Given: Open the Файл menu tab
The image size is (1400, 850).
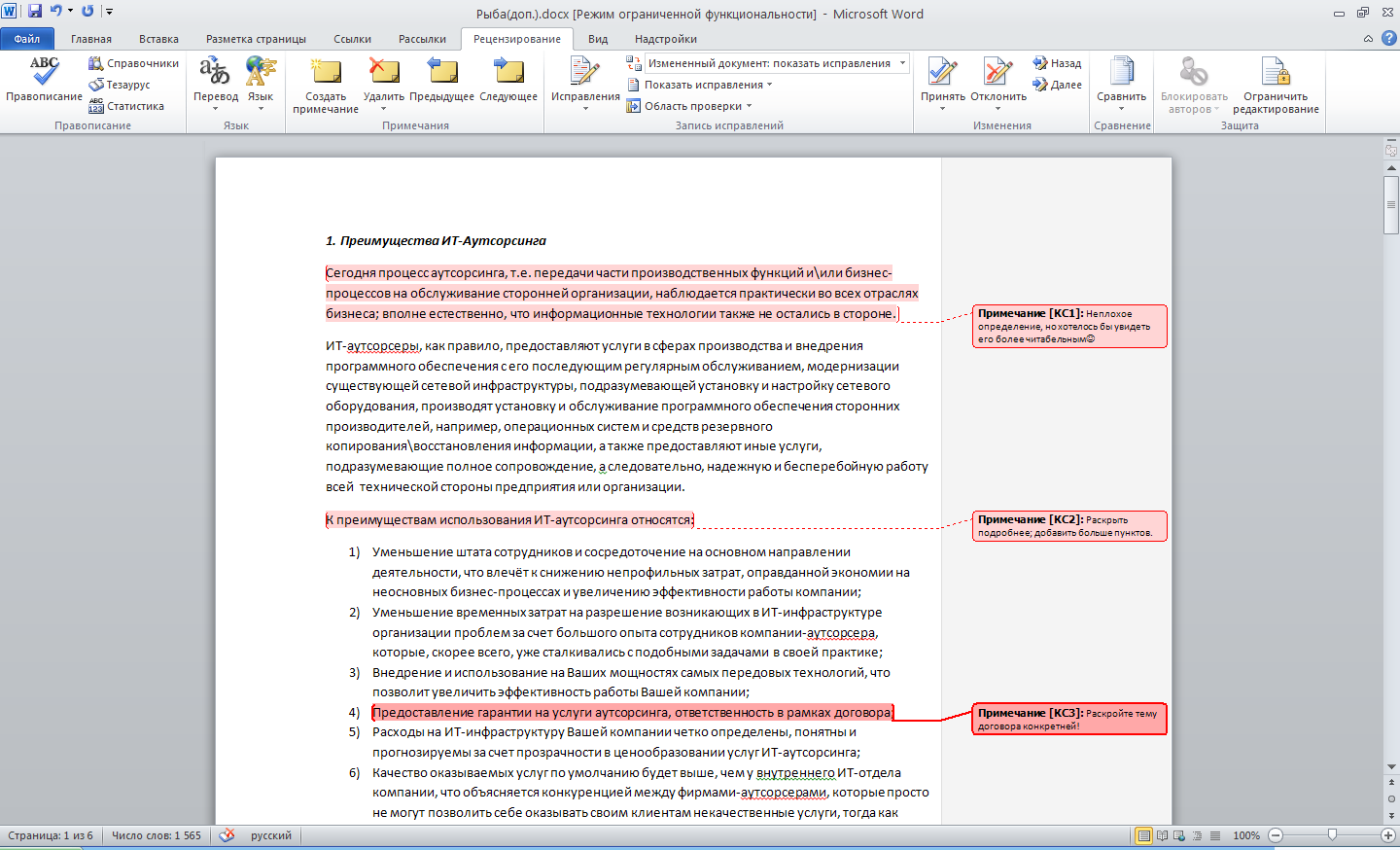Looking at the screenshot, I should coord(27,39).
